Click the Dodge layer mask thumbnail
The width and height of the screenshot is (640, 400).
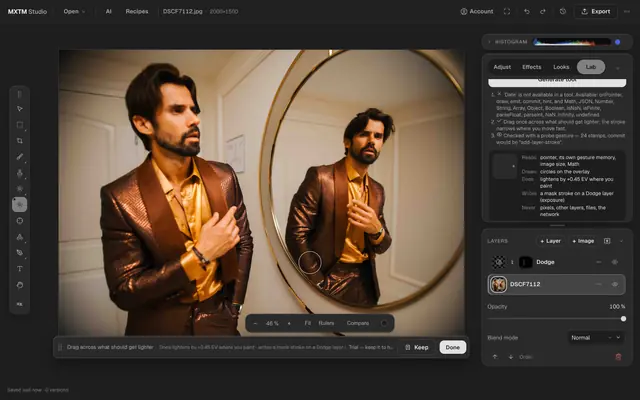point(525,262)
